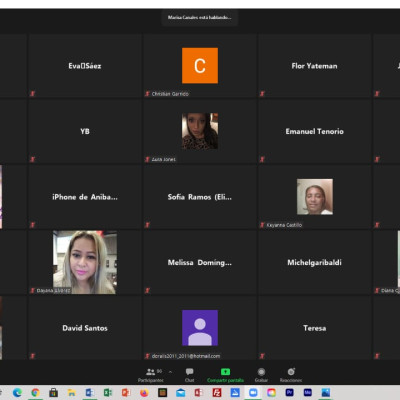Open Excel from the taskbar

pos(108,393)
